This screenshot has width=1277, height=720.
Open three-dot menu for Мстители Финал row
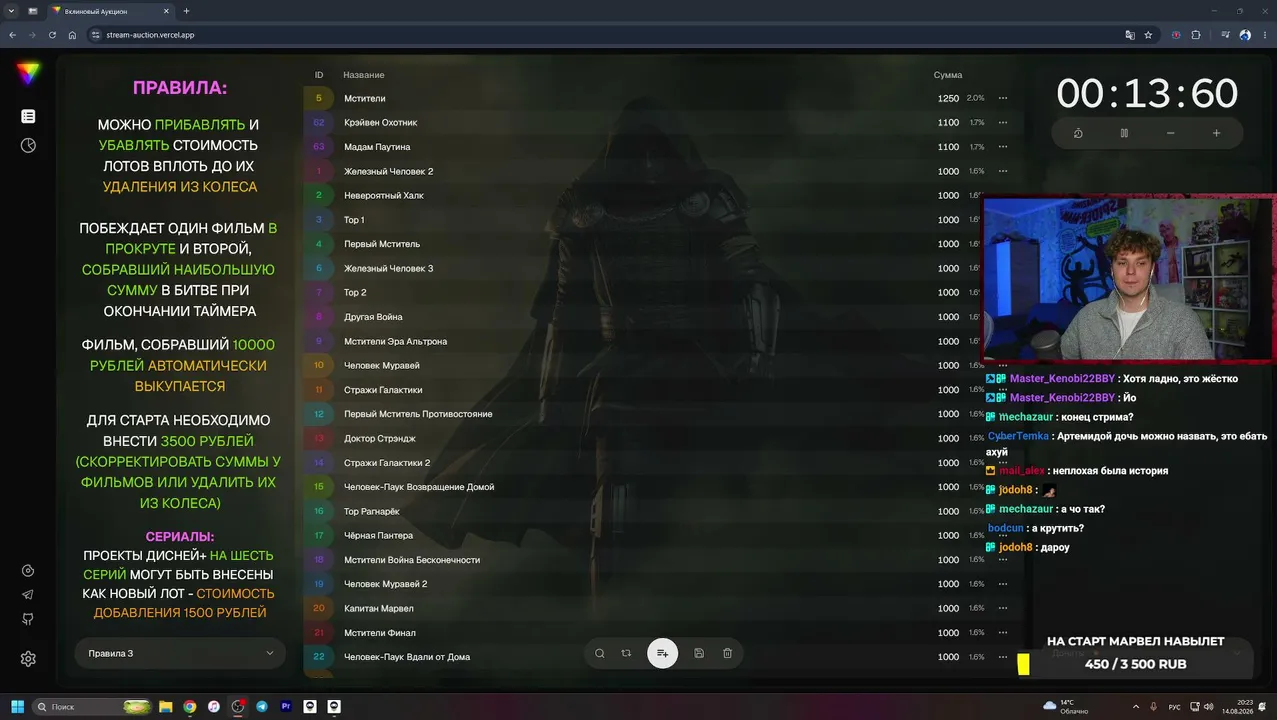(x=1003, y=632)
